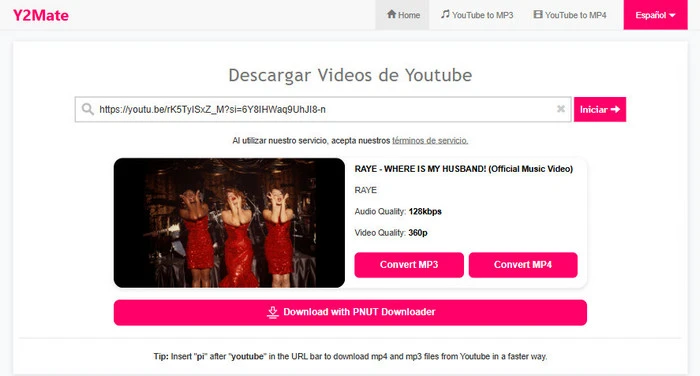Click the '128kbps' audio quality value

(x=425, y=212)
